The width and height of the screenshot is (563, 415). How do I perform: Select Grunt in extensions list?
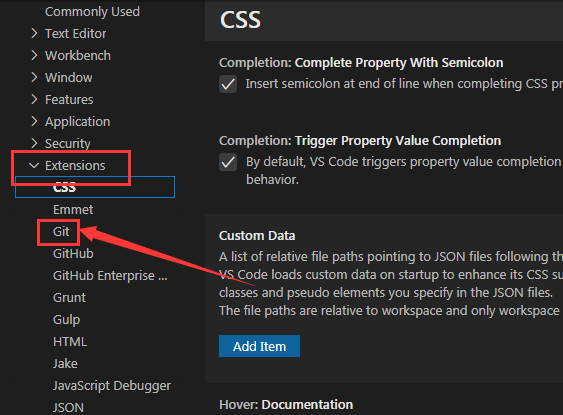69,297
